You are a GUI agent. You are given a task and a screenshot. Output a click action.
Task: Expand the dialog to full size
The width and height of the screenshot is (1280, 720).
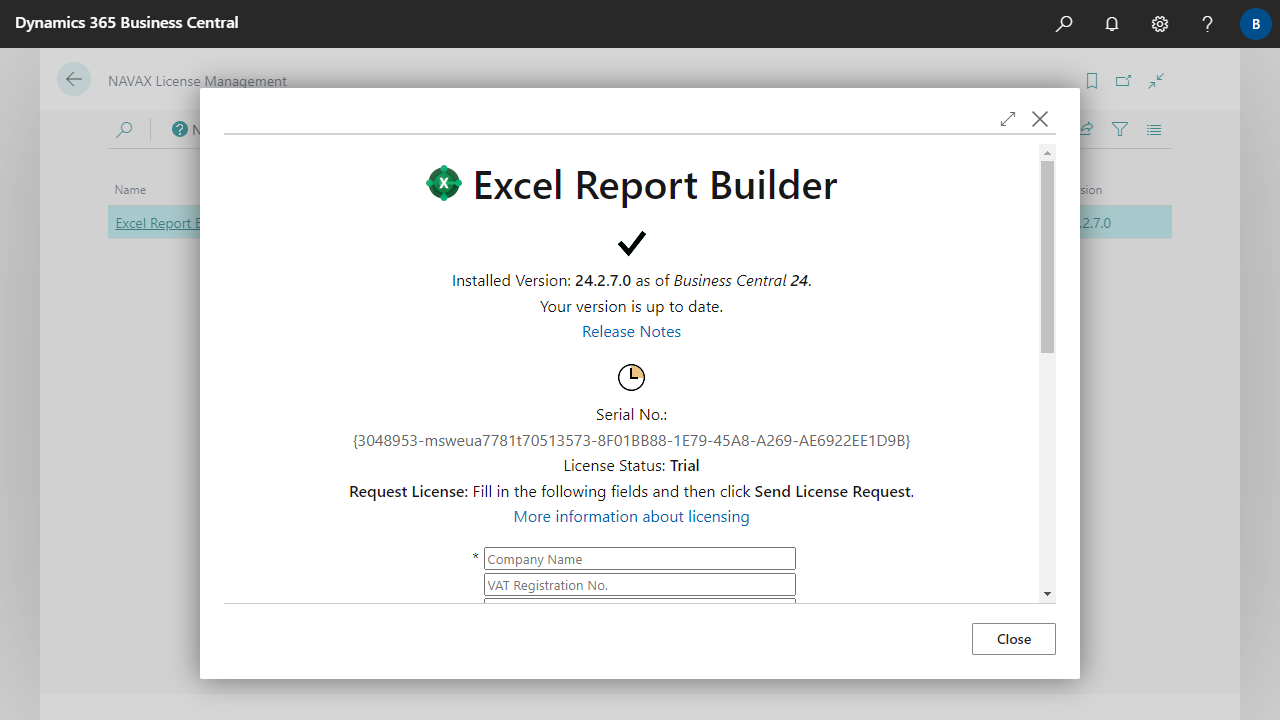point(1008,119)
